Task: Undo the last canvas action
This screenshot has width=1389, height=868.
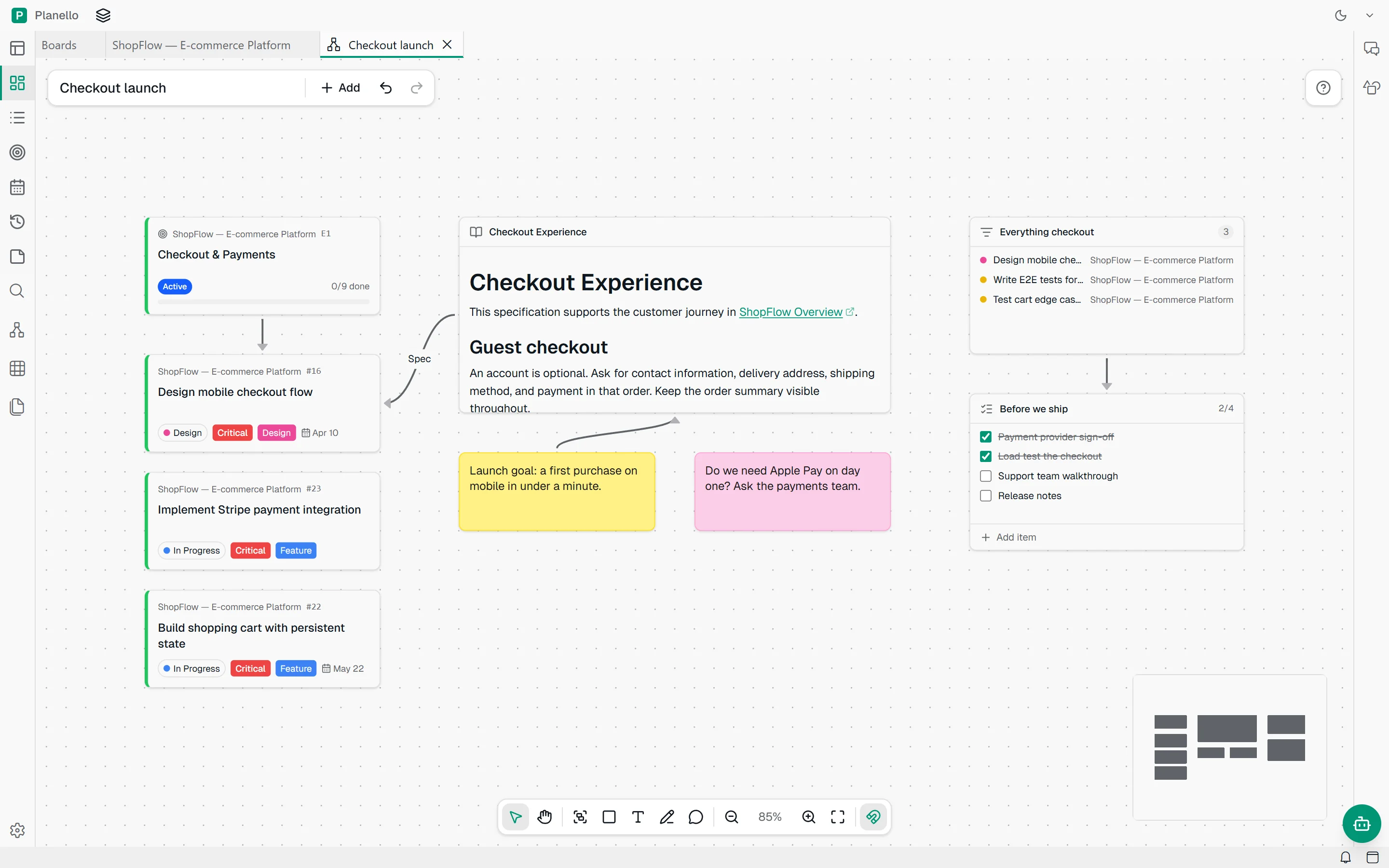Action: coord(386,88)
